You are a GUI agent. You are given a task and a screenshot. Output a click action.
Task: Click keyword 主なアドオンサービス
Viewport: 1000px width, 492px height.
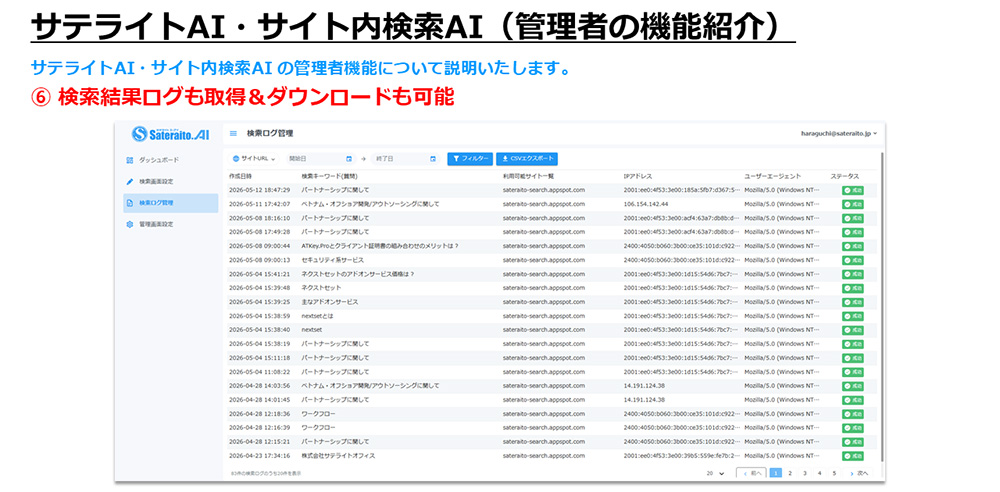coord(330,302)
